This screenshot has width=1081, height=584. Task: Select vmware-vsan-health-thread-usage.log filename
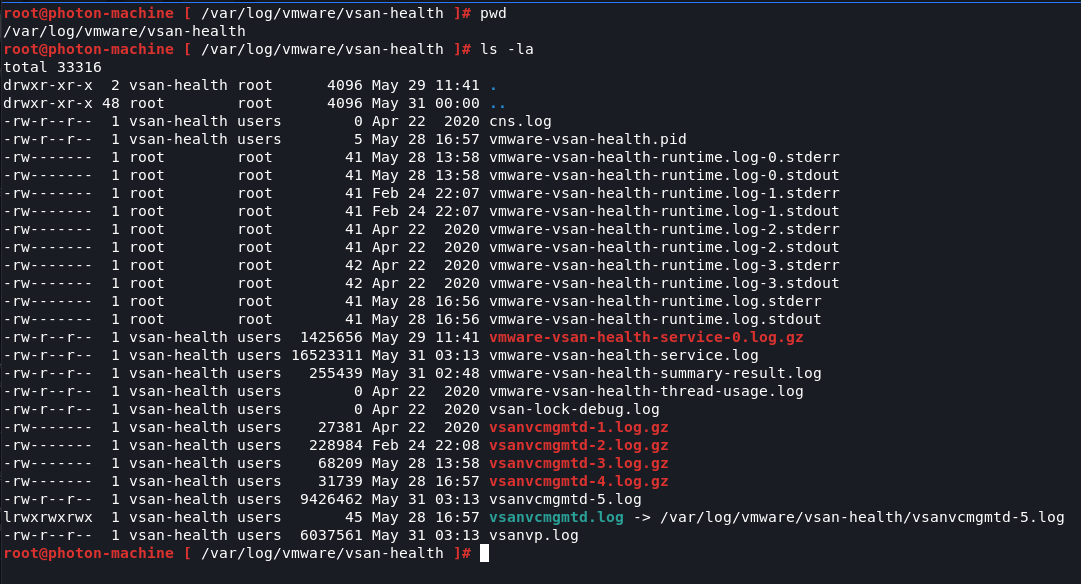(x=646, y=391)
